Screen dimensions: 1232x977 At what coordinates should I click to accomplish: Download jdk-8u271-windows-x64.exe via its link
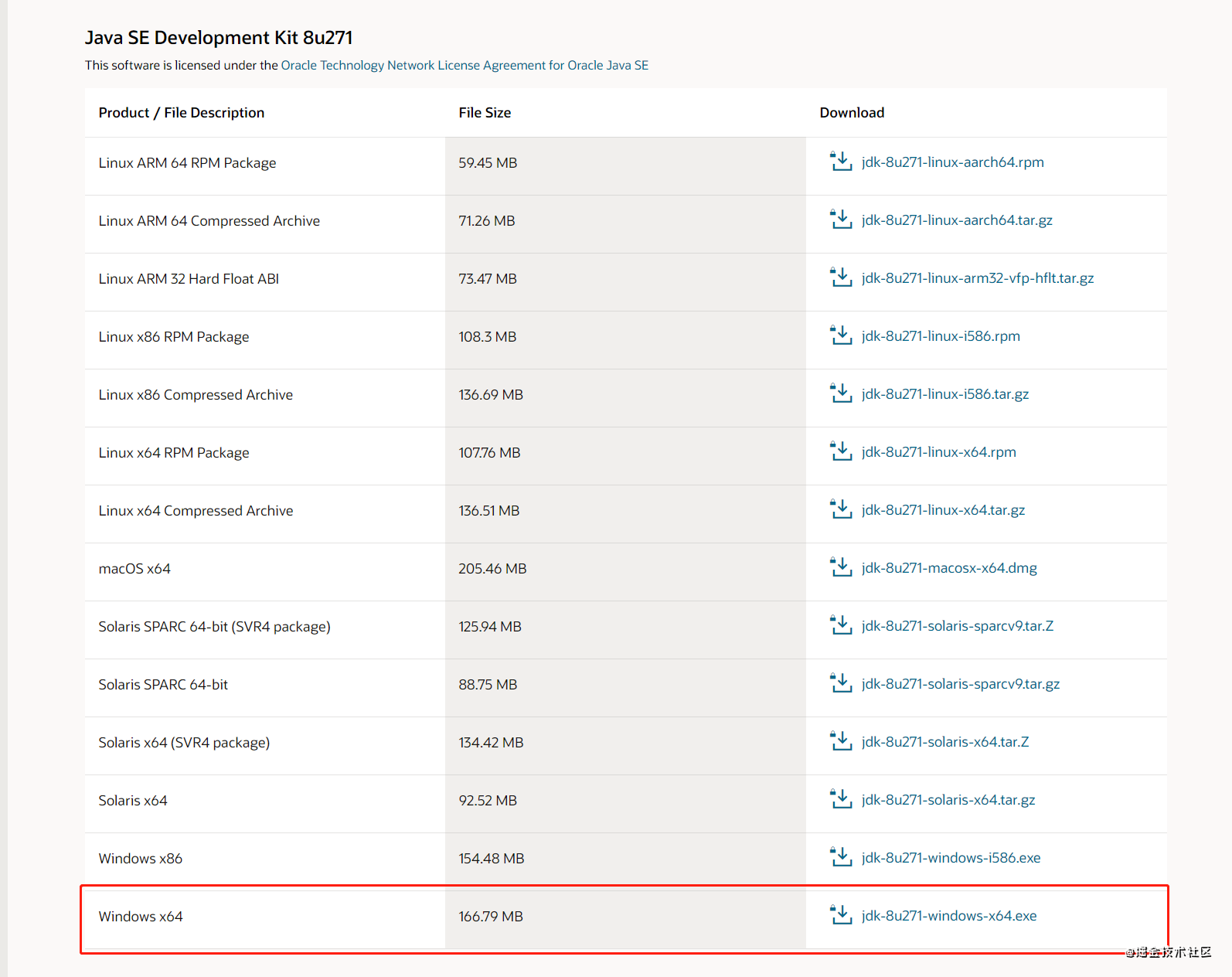(x=949, y=916)
